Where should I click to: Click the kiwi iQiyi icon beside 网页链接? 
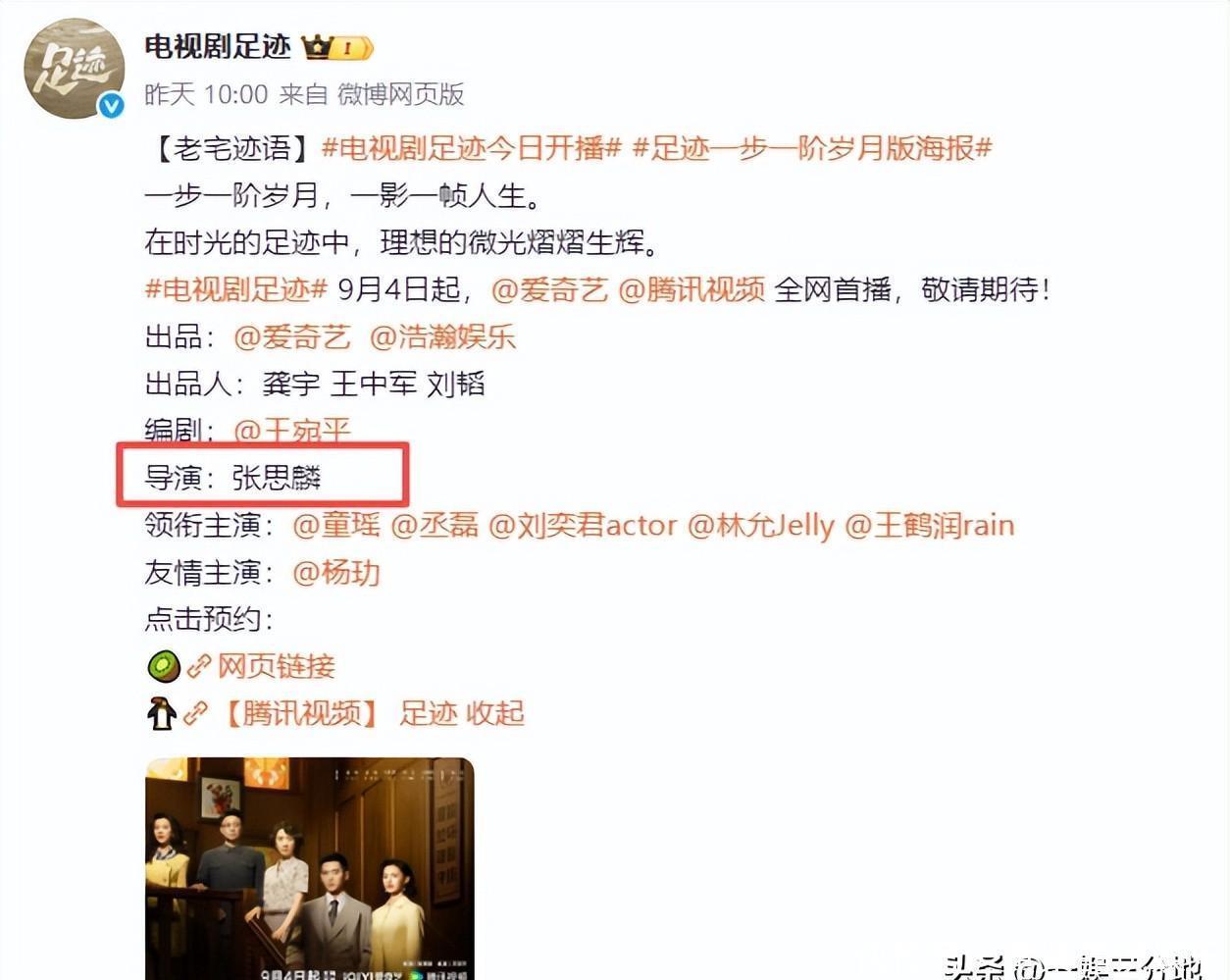click(164, 666)
